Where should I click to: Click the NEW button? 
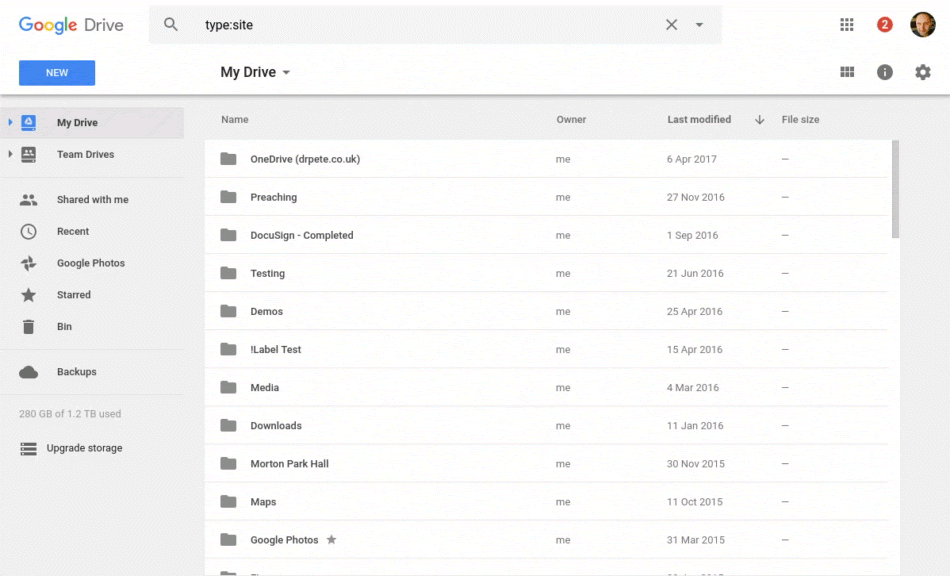click(57, 73)
